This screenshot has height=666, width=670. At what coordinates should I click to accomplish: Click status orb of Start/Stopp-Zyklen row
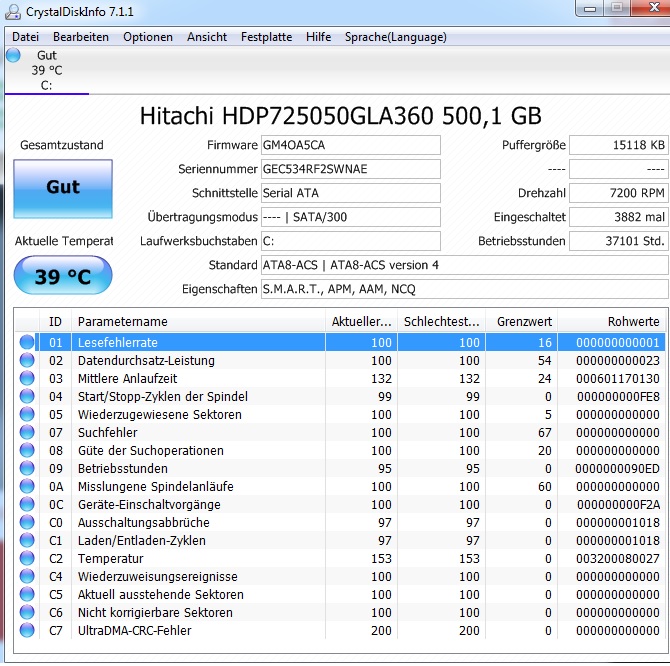27,396
